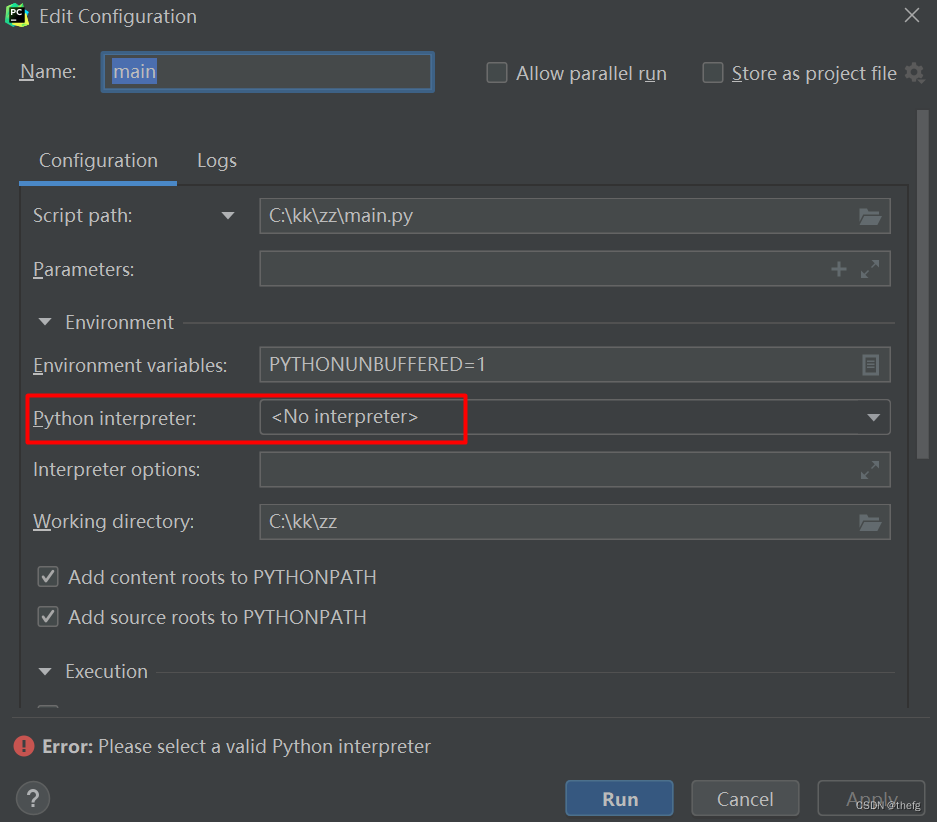Uncheck Add source roots to PYTHONPATH
The image size is (937, 822).
click(x=48, y=616)
